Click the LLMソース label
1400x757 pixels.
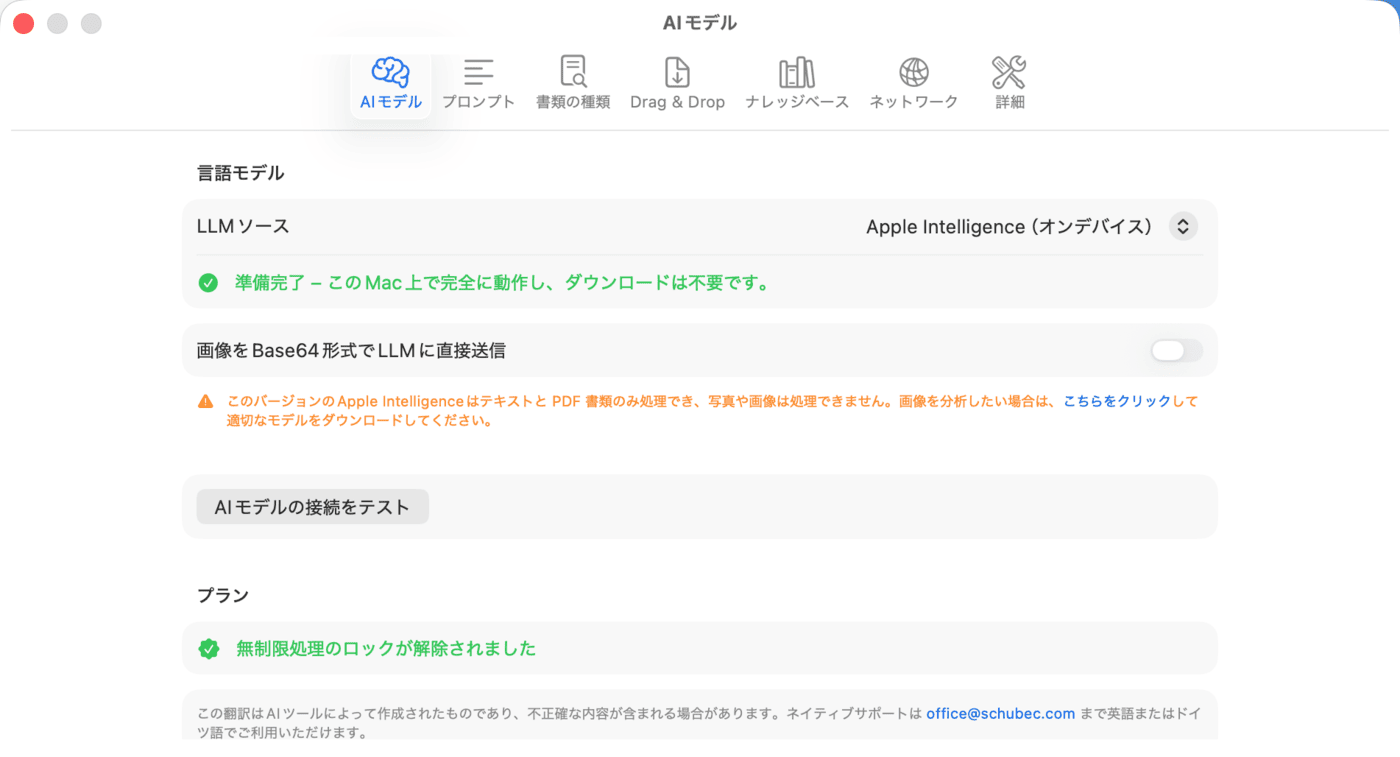click(243, 227)
